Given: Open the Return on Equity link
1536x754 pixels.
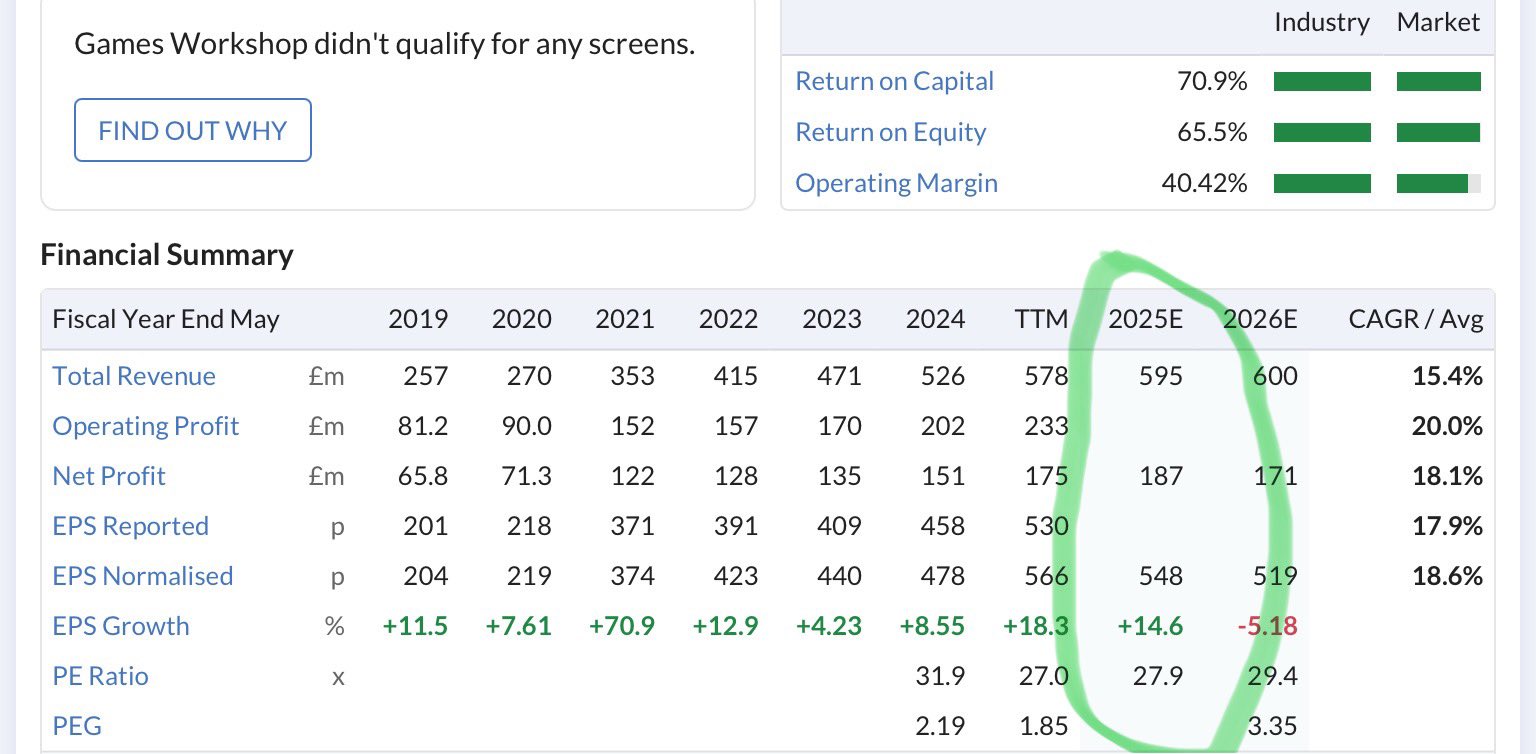Looking at the screenshot, I should [890, 132].
